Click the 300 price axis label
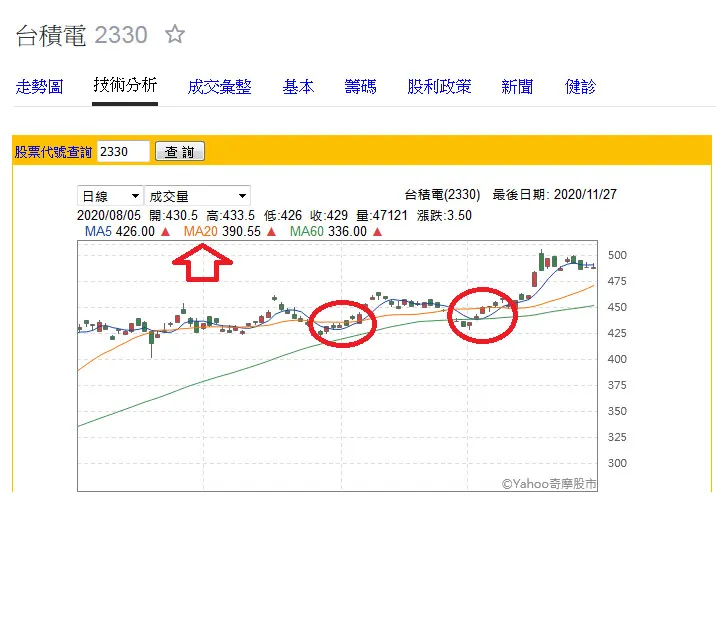720x634 pixels. (x=617, y=463)
